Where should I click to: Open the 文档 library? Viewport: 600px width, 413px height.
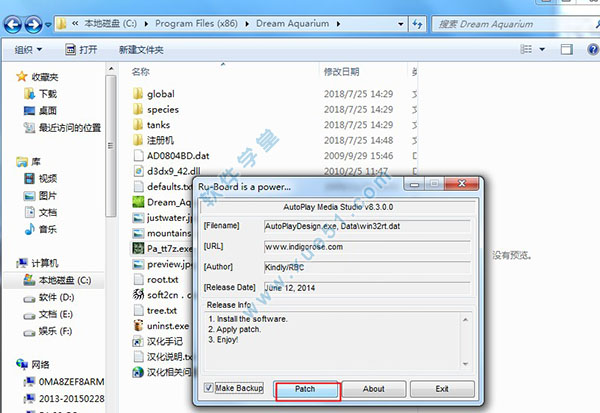click(41, 212)
